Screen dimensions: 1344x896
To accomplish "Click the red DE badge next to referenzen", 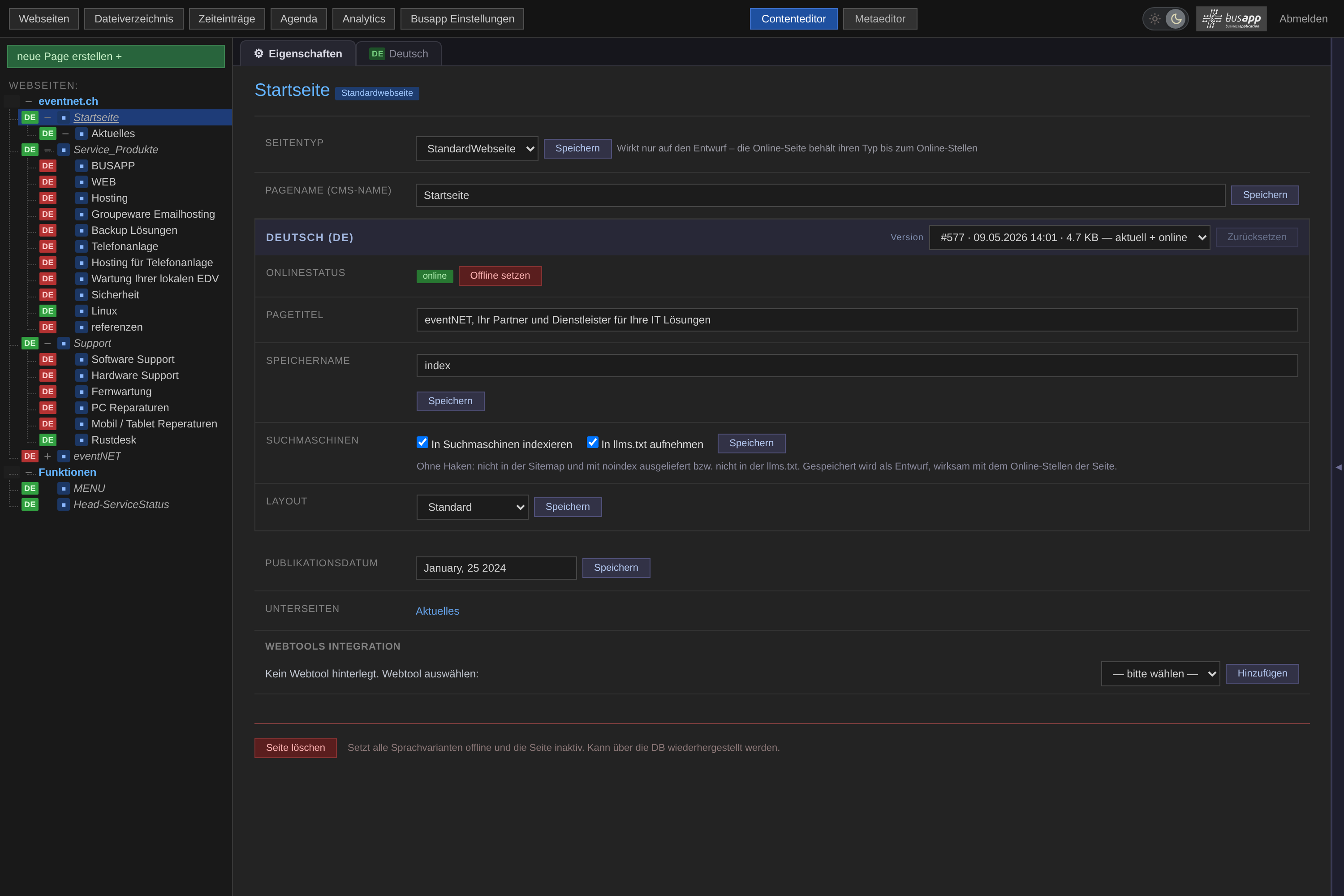I will point(48,327).
